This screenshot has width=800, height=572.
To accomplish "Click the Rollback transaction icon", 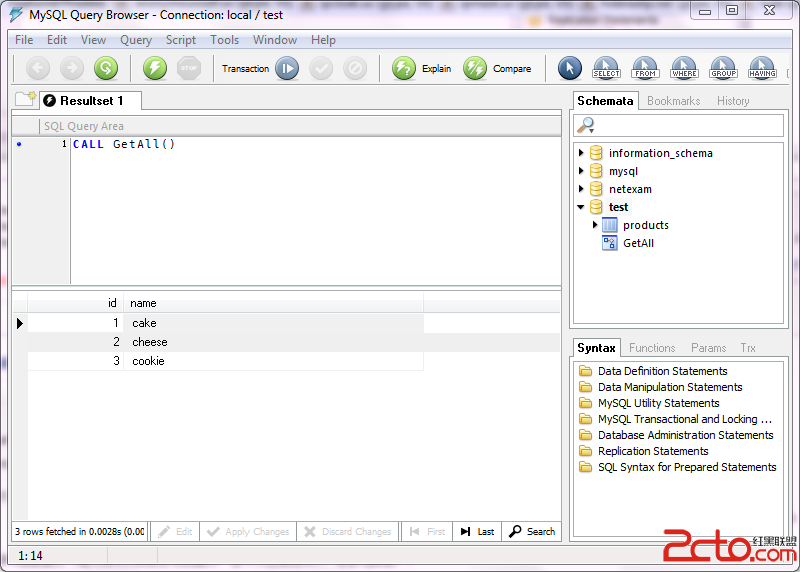I will (355, 68).
